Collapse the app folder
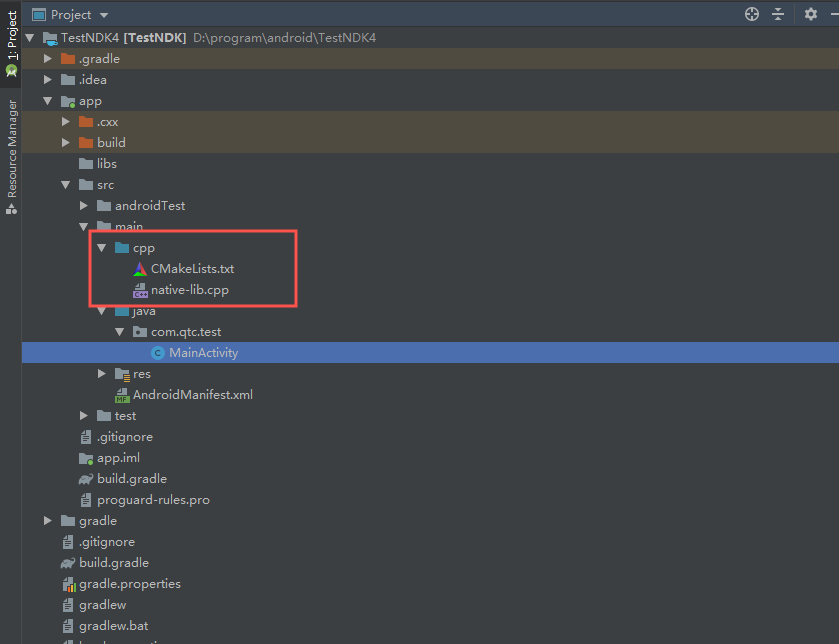The image size is (839, 644). (47, 100)
